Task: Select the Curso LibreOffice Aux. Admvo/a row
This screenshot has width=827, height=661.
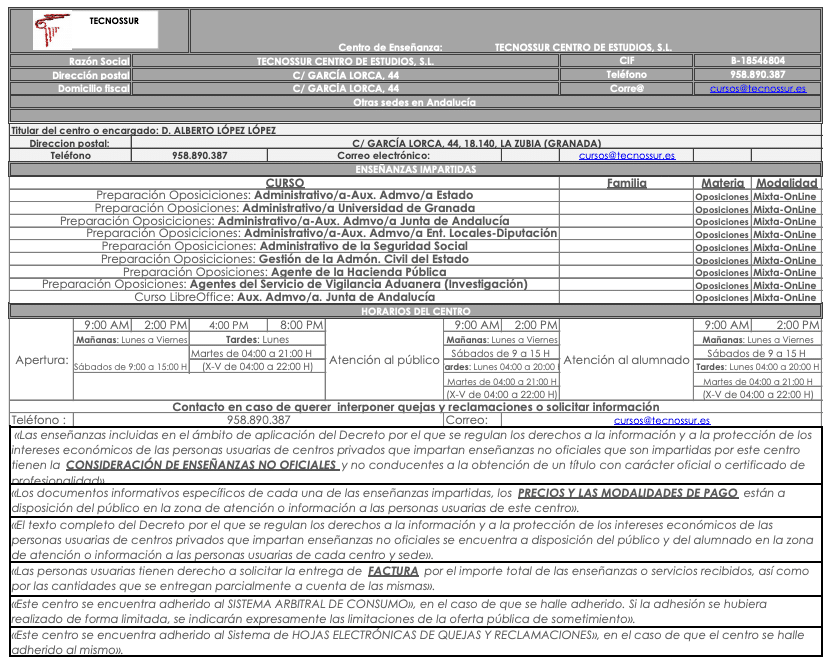Action: coord(285,297)
